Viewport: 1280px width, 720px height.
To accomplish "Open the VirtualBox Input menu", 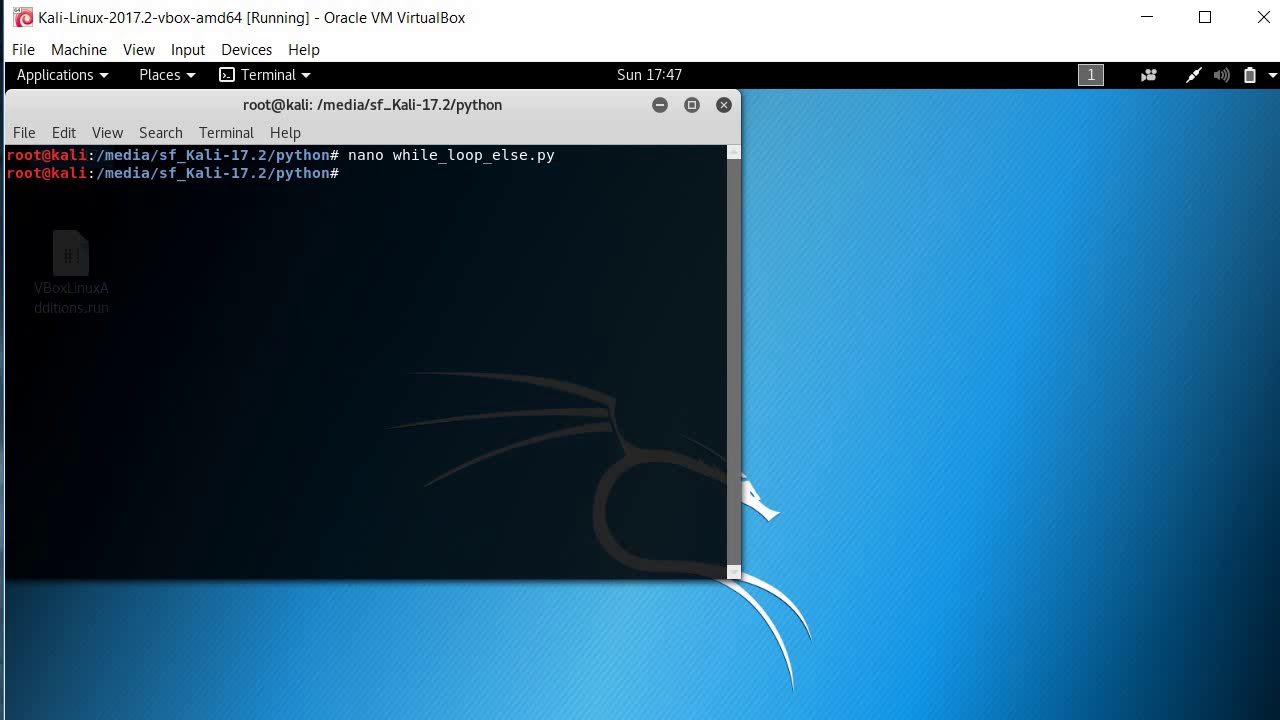I will pos(188,49).
